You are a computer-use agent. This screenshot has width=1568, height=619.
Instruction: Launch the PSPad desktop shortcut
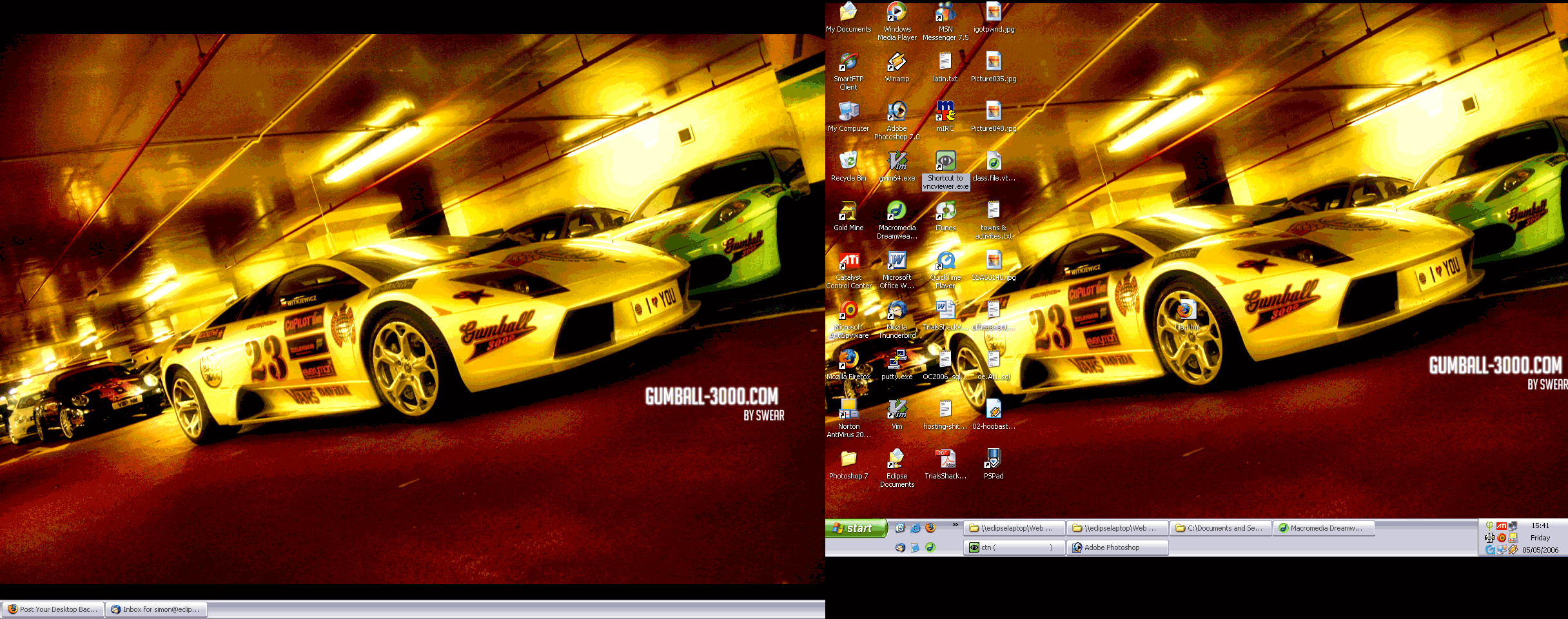click(994, 464)
